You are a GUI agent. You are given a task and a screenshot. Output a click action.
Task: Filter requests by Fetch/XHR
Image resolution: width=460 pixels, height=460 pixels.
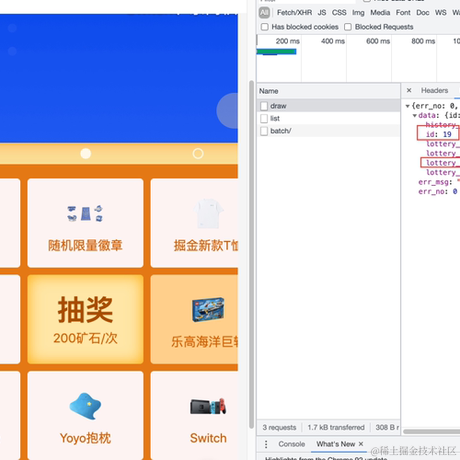tap(294, 13)
